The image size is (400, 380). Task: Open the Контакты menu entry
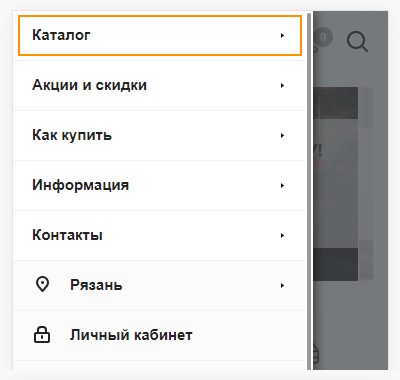pos(159,235)
